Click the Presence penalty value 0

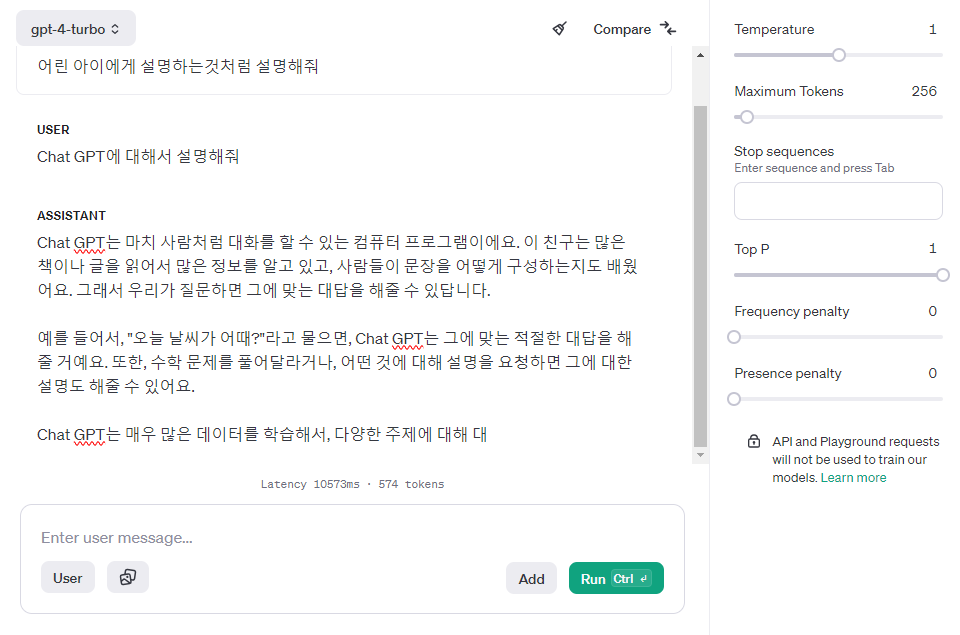(932, 373)
